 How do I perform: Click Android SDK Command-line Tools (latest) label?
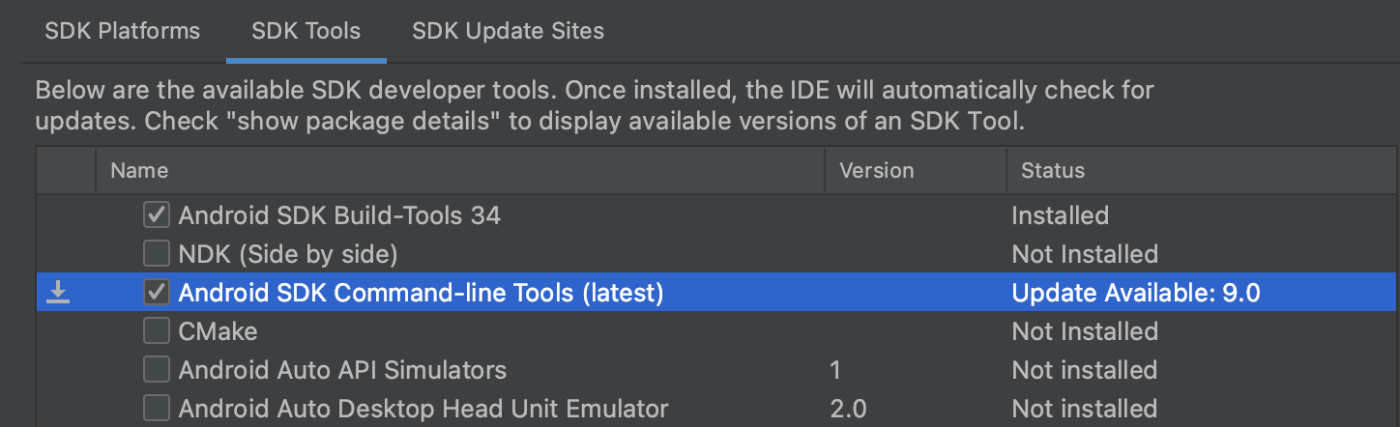click(421, 293)
